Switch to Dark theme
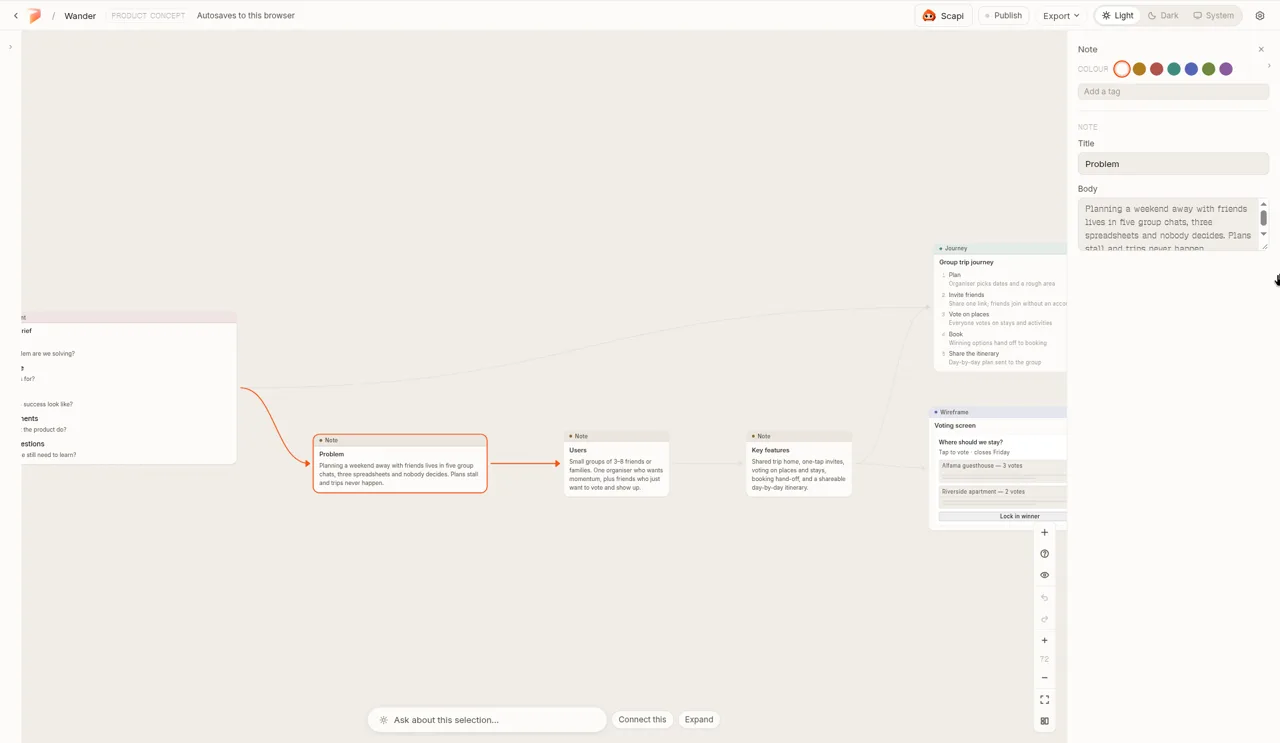 coord(1163,16)
